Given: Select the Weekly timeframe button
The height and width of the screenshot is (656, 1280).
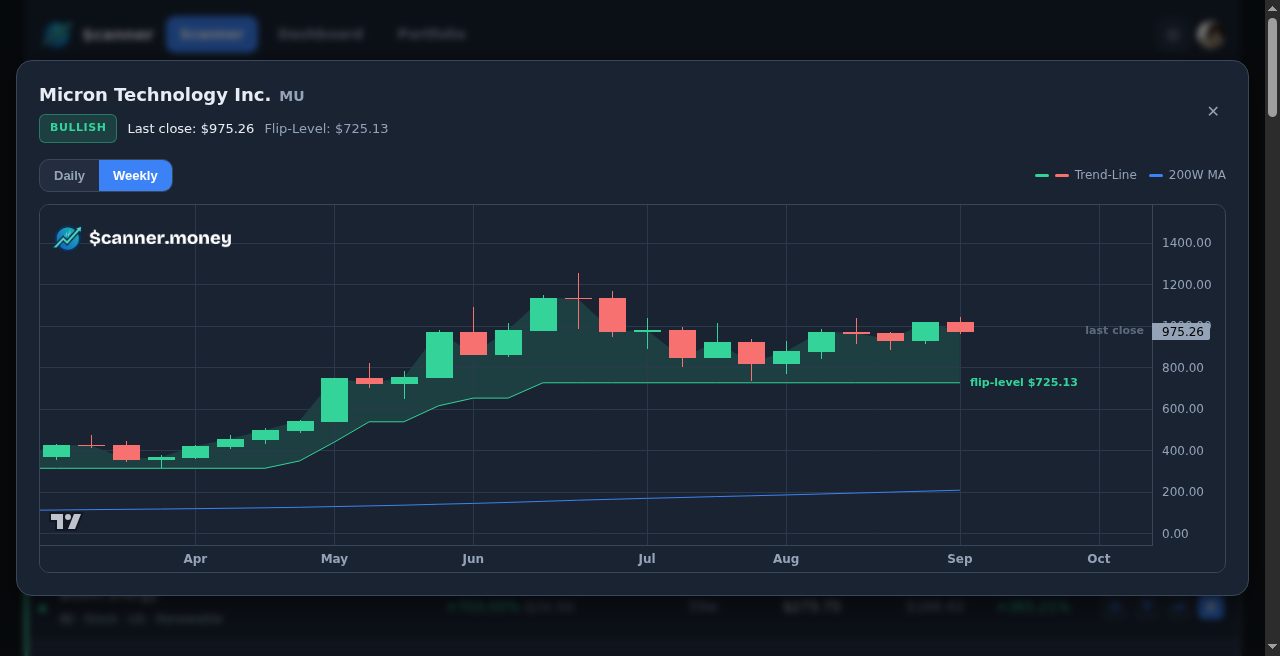Looking at the screenshot, I should 135,176.
